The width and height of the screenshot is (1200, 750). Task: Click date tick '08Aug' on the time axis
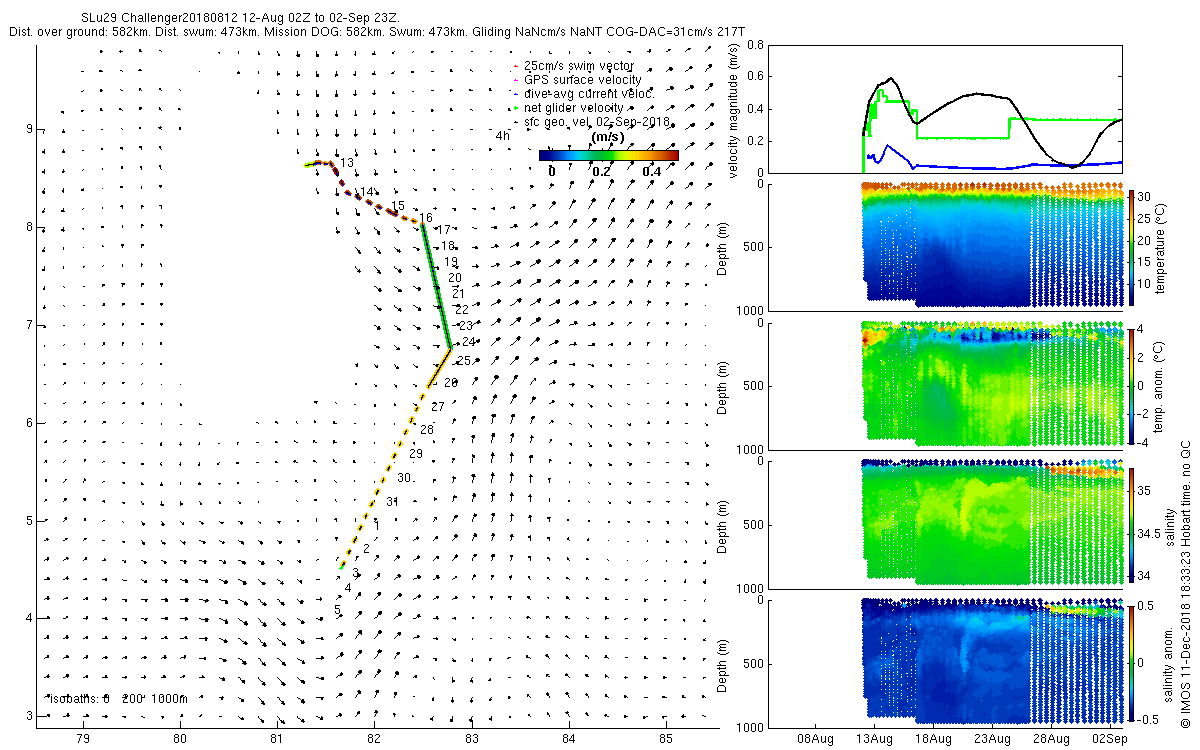click(815, 739)
